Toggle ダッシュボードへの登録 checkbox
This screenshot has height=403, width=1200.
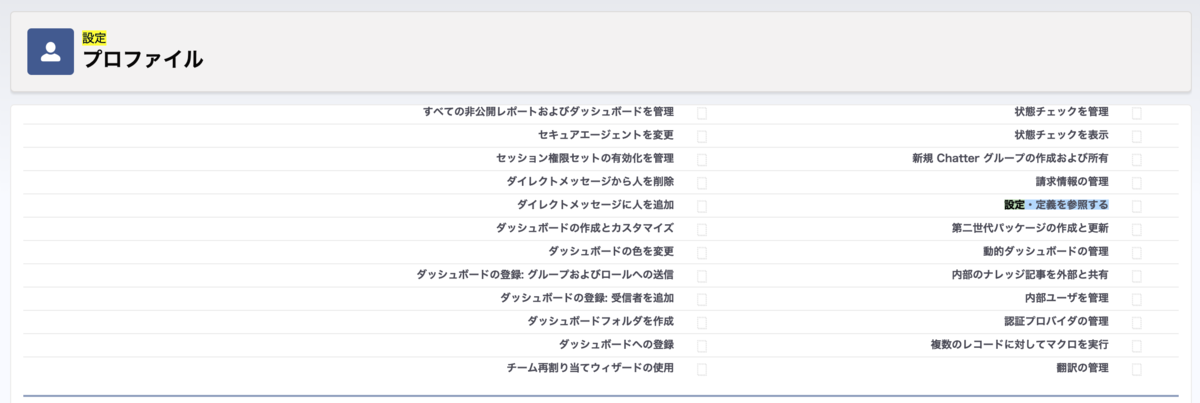coord(702,346)
